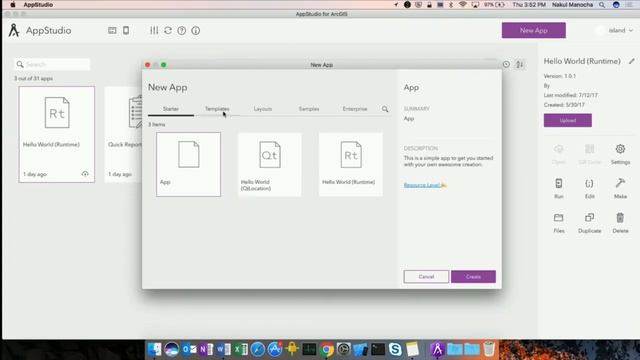Viewport: 640px width, 360px height.
Task: Click the refresh icon in the AppStudio toolbar
Action: pos(168,31)
